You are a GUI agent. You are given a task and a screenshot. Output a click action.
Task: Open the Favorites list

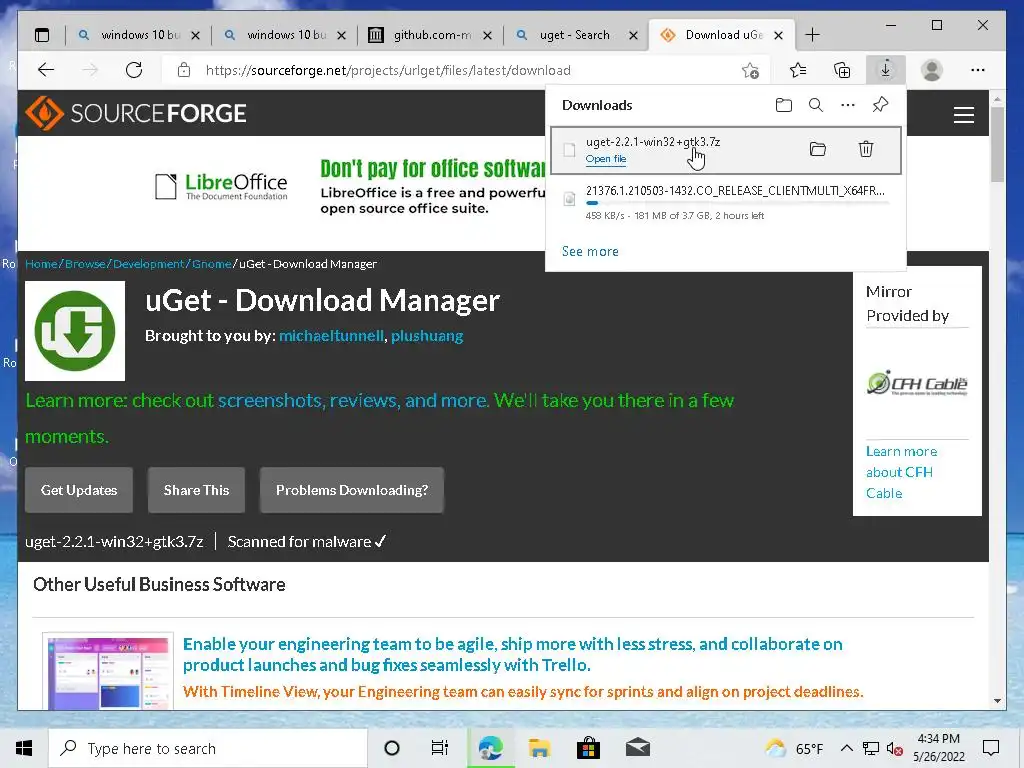click(797, 70)
